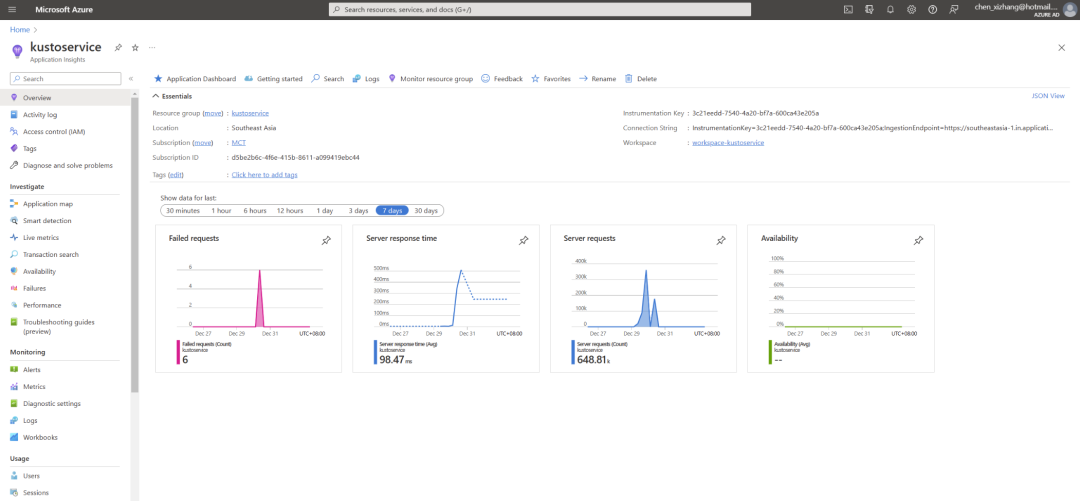Open the workspace-kustoservice link
The height and width of the screenshot is (501, 1080).
tap(728, 143)
